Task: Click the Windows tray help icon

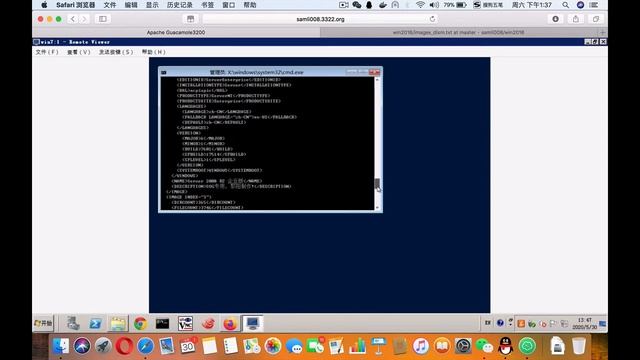Action: pos(500,323)
